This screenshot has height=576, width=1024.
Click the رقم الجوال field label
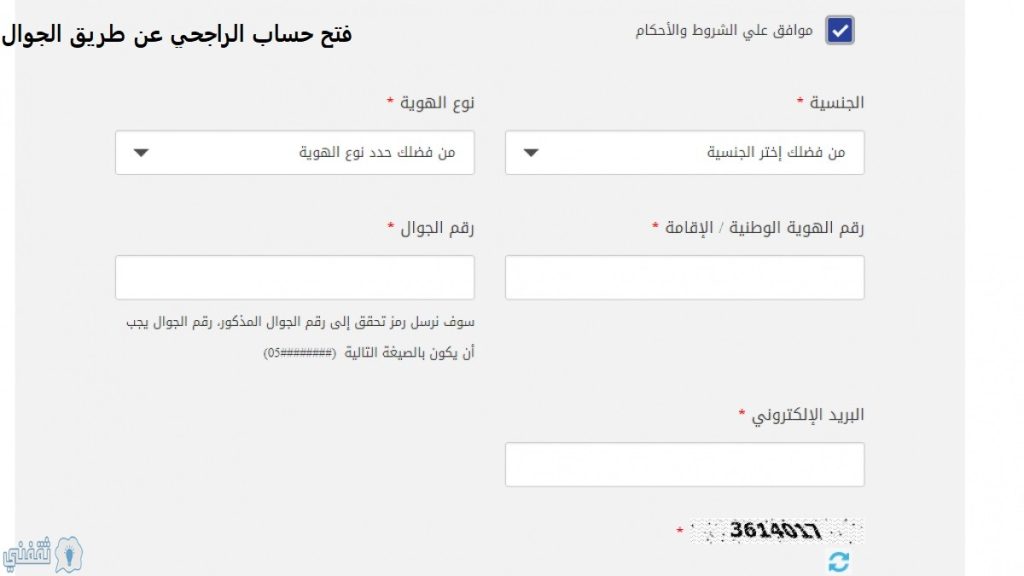click(x=437, y=227)
